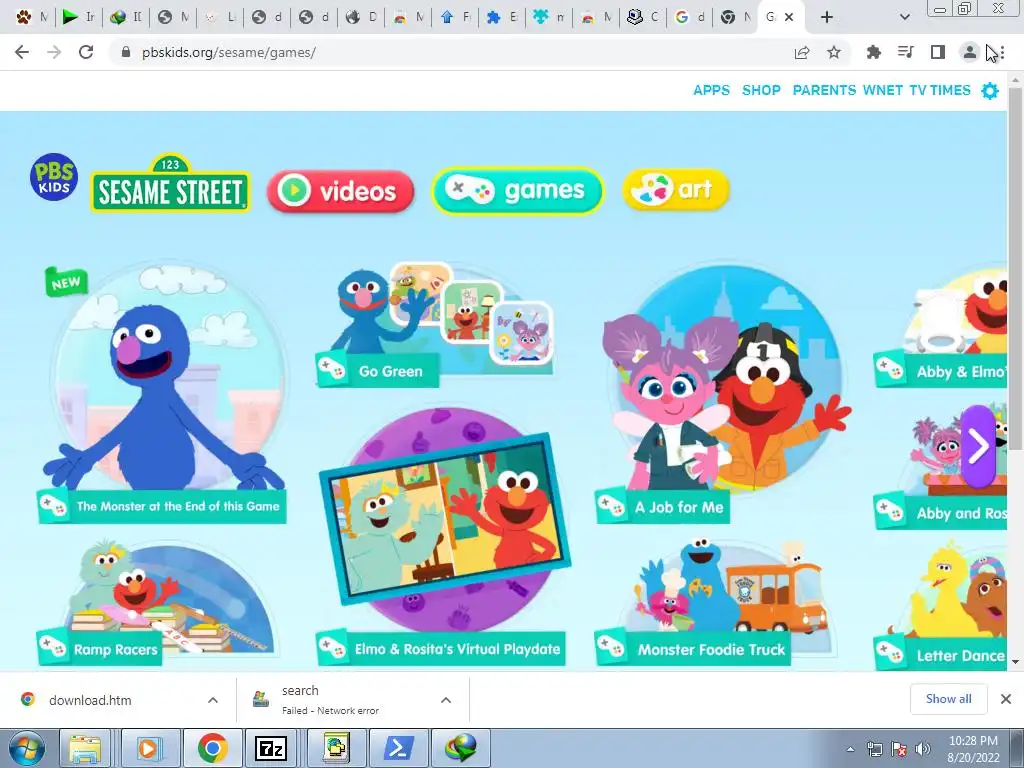
Task: Go forward with the browser arrow
Action: [x=54, y=52]
